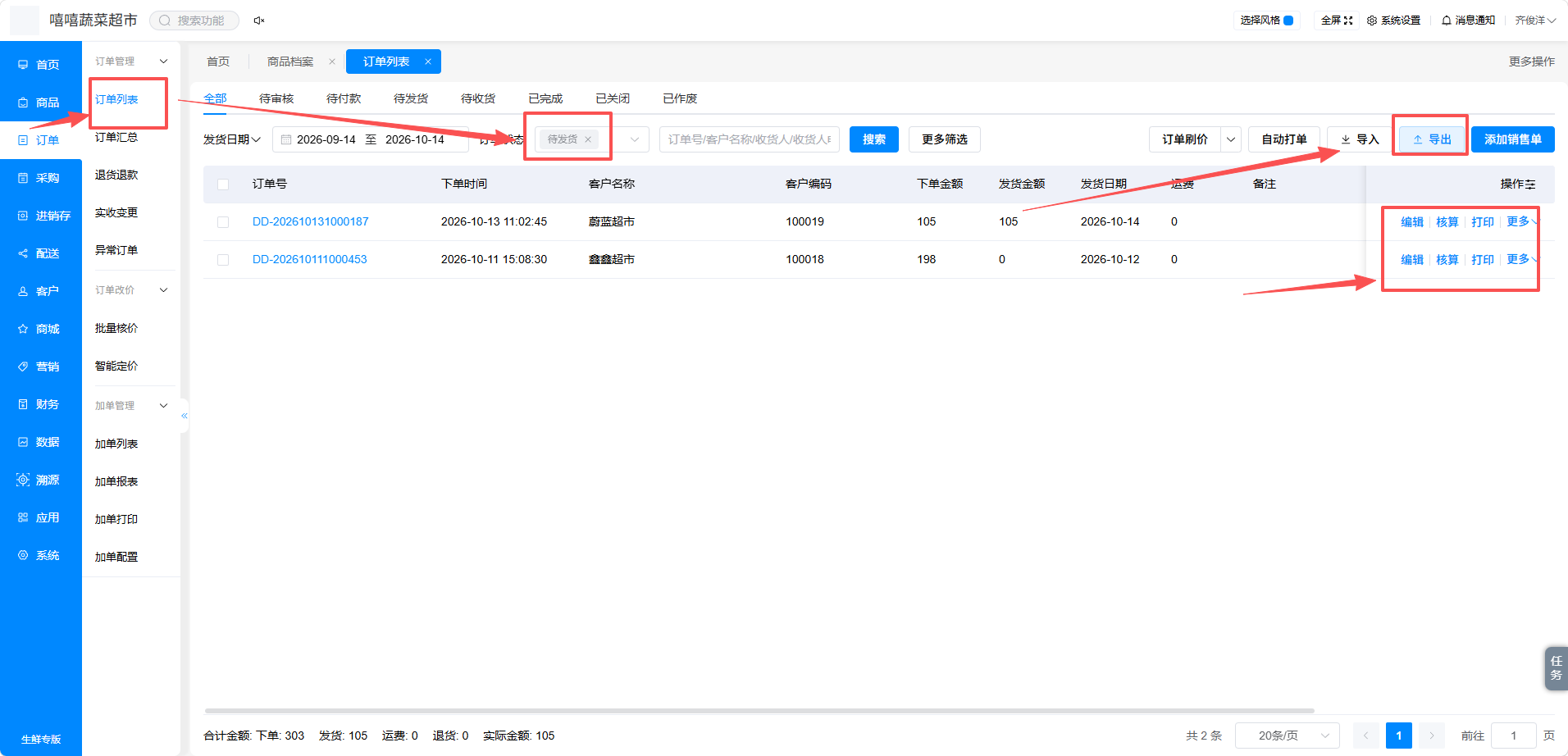Tick the select-all checkbox in table header
Viewport: 1568px width, 756px height.
tap(223, 184)
